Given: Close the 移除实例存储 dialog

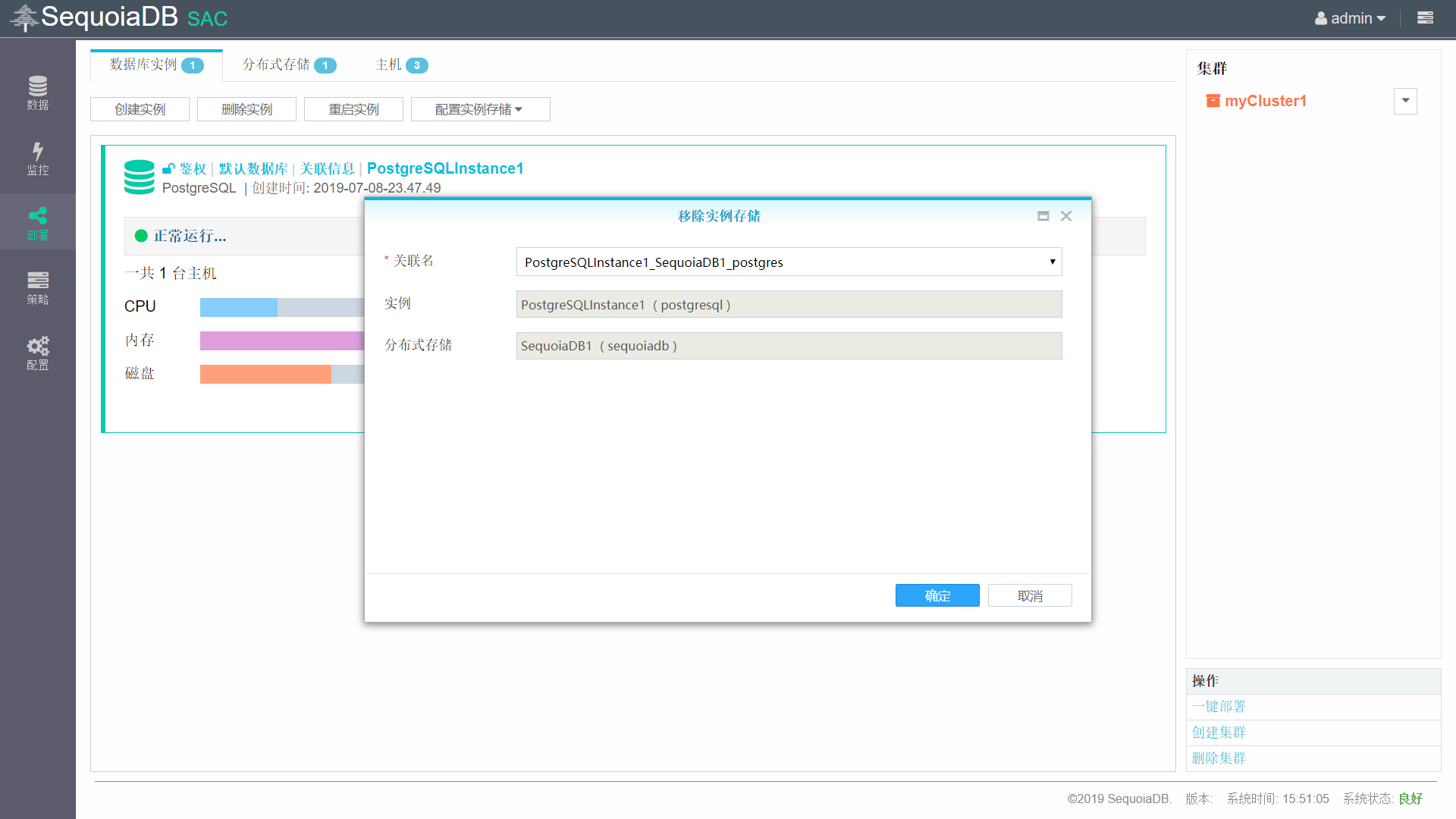Looking at the screenshot, I should (1065, 216).
